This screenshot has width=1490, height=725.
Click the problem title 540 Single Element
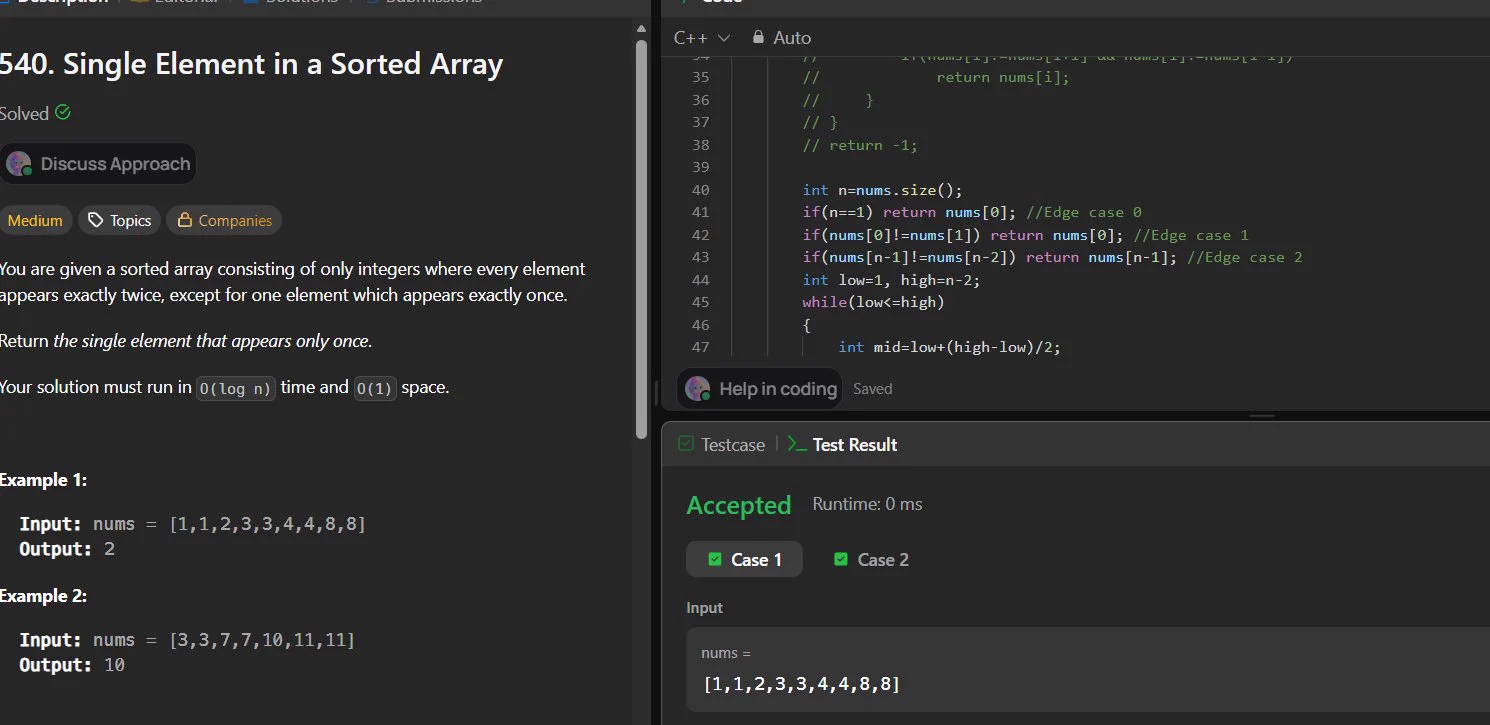pos(251,65)
